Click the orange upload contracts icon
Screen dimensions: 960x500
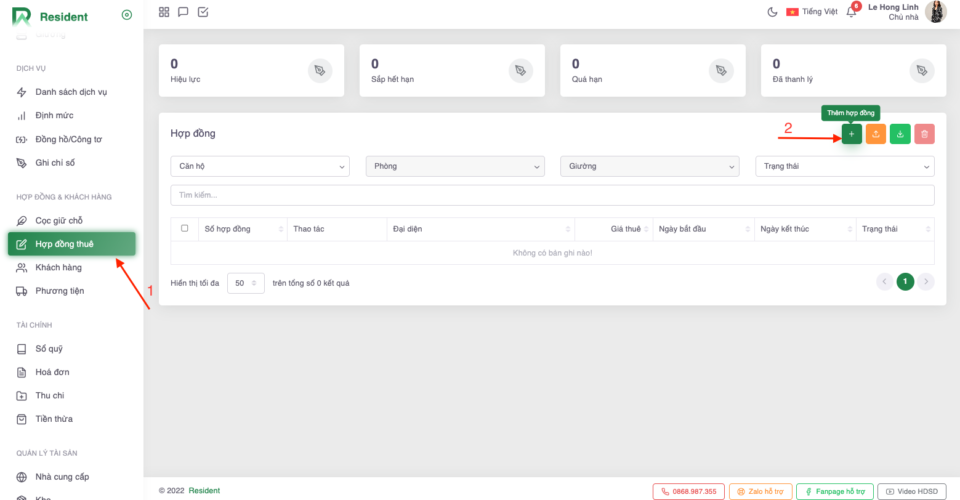(x=876, y=134)
